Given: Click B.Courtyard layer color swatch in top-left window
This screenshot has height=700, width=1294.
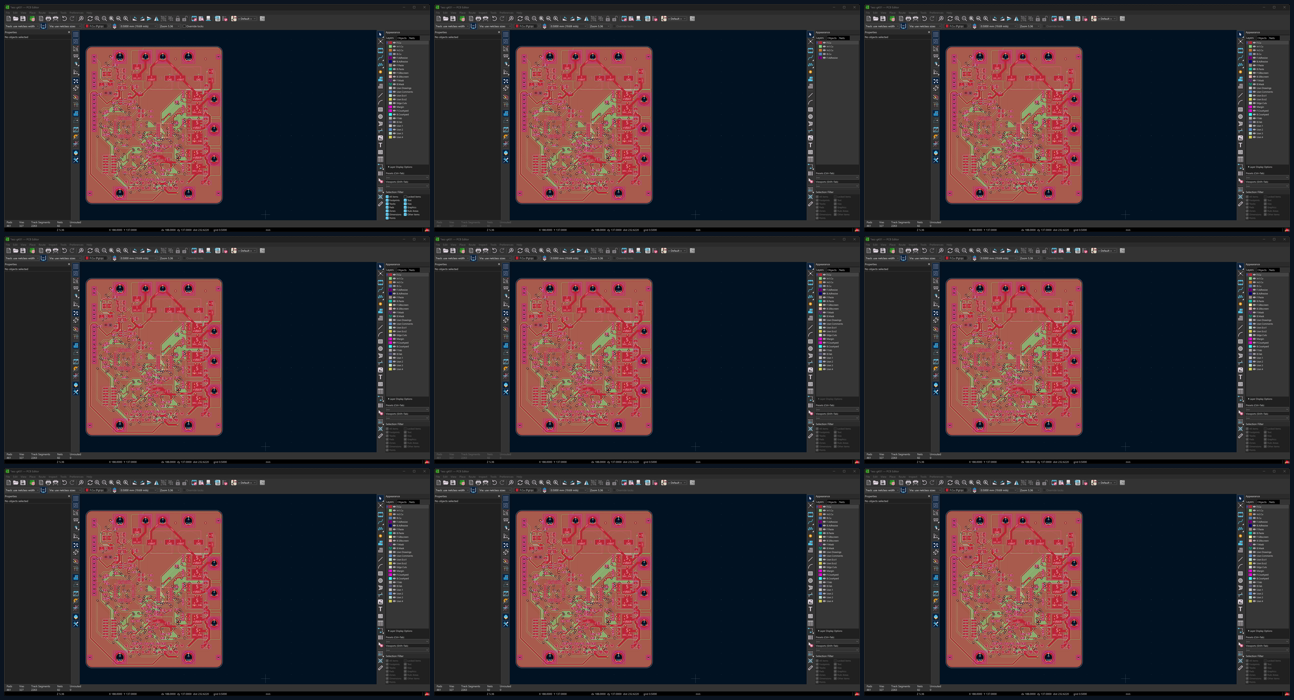Looking at the screenshot, I should (390, 114).
